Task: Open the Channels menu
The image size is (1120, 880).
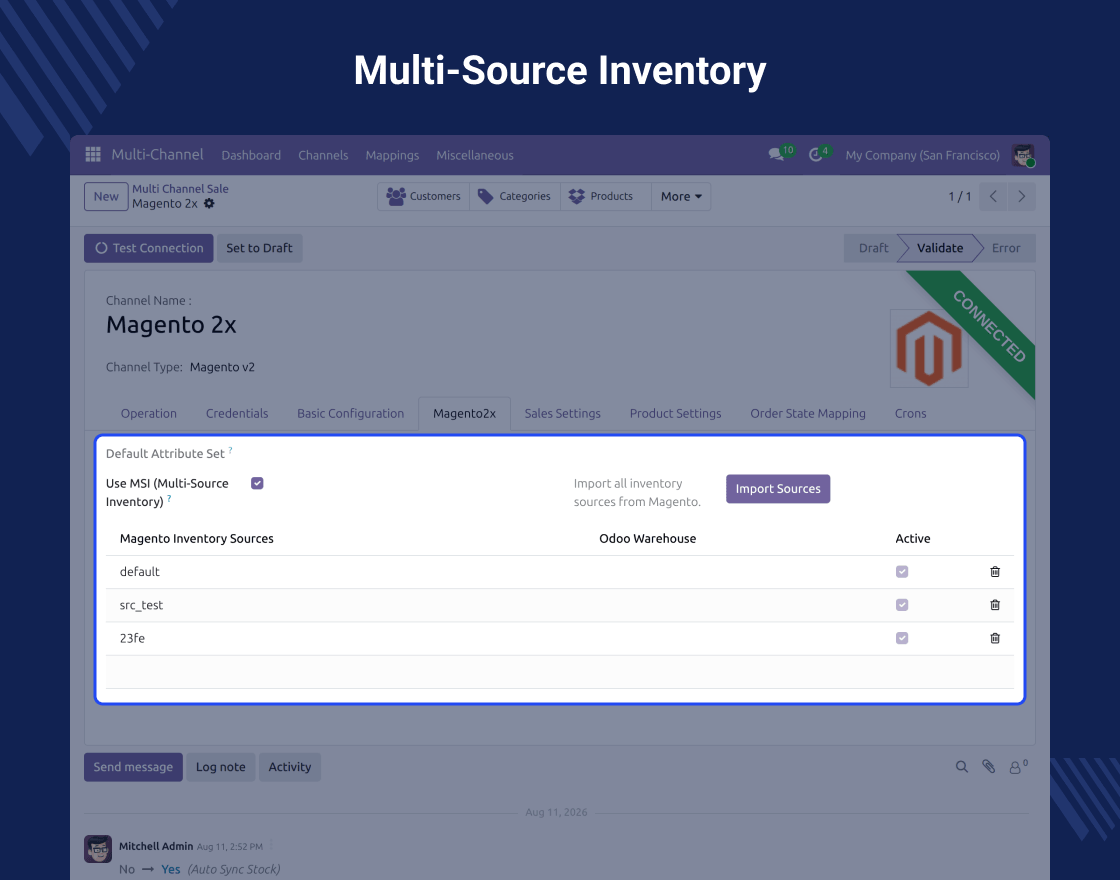Action: point(323,155)
